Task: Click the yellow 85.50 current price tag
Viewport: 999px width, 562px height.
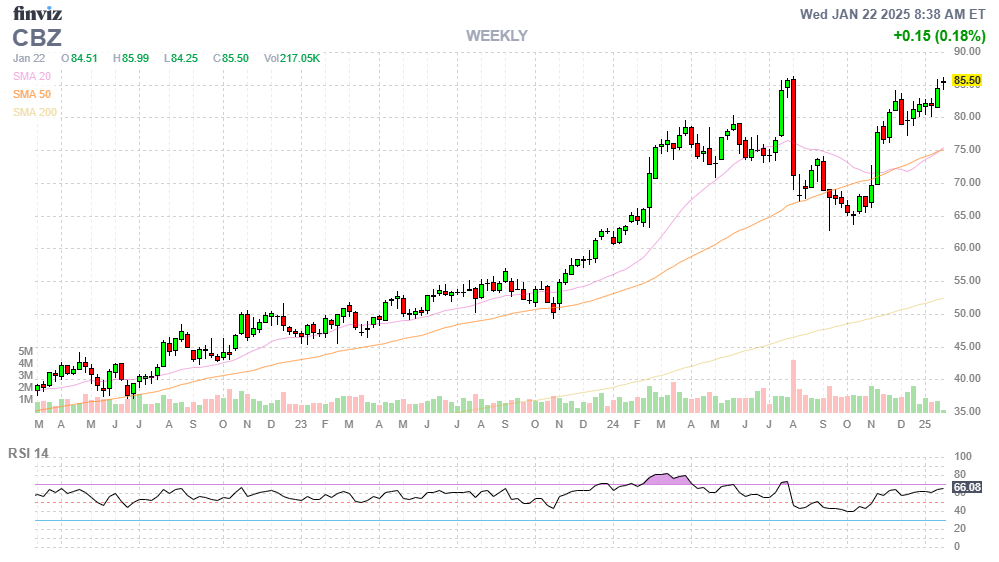Action: tap(966, 80)
